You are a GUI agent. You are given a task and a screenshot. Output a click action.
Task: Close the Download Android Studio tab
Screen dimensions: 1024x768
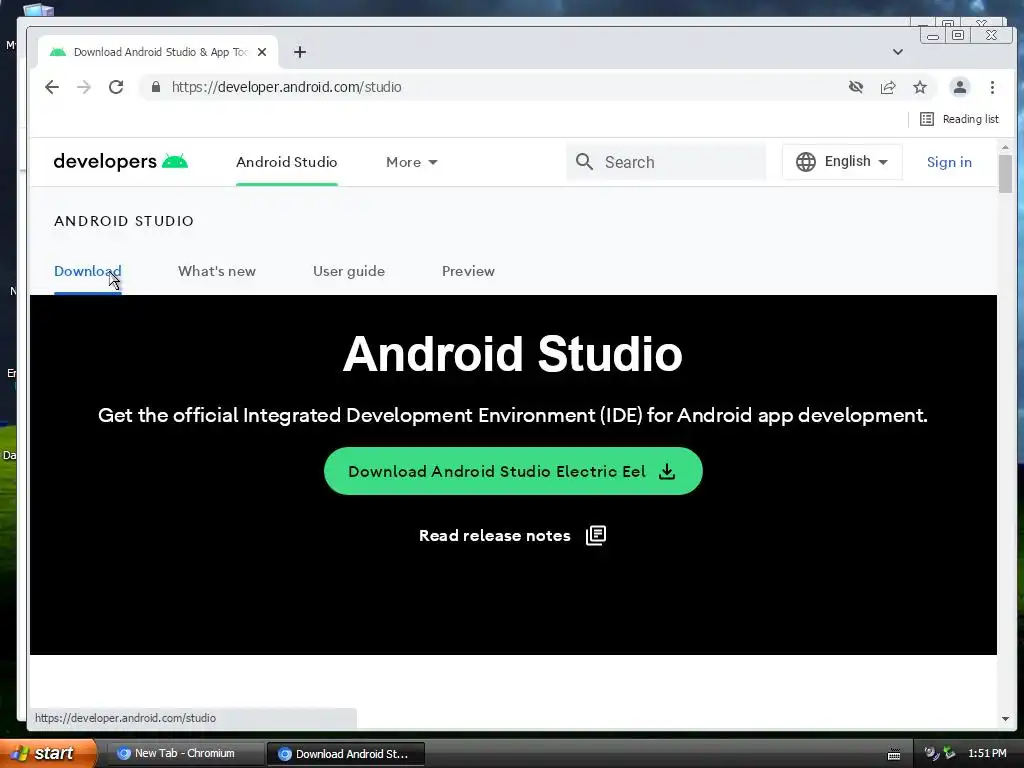pyautogui.click(x=262, y=52)
